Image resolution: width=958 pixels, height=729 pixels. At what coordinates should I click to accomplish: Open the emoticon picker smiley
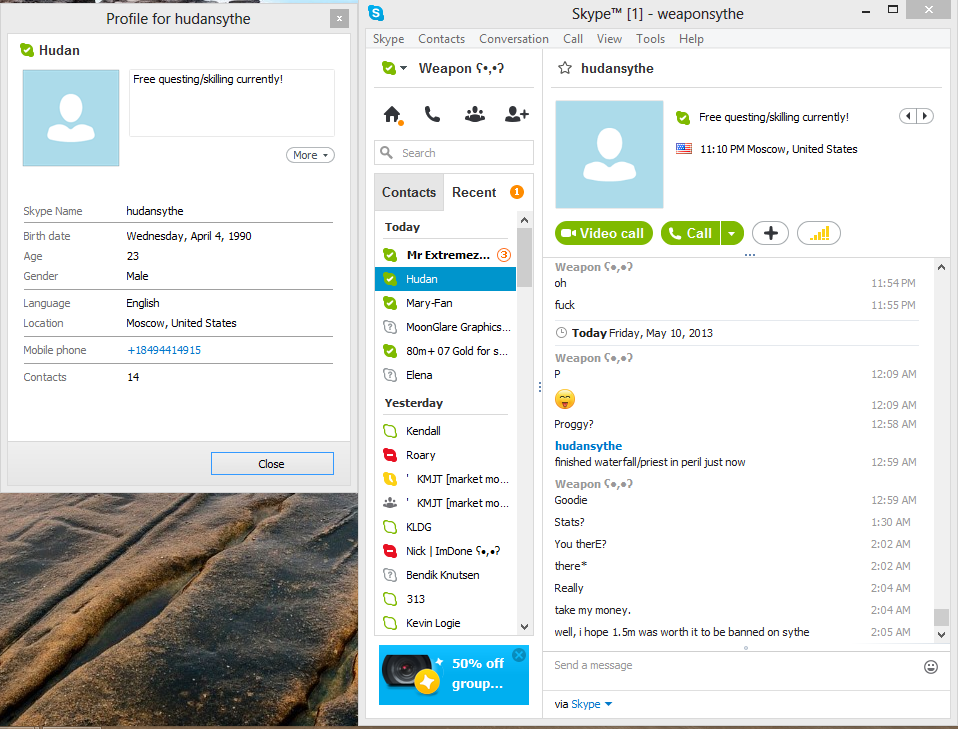coord(931,667)
